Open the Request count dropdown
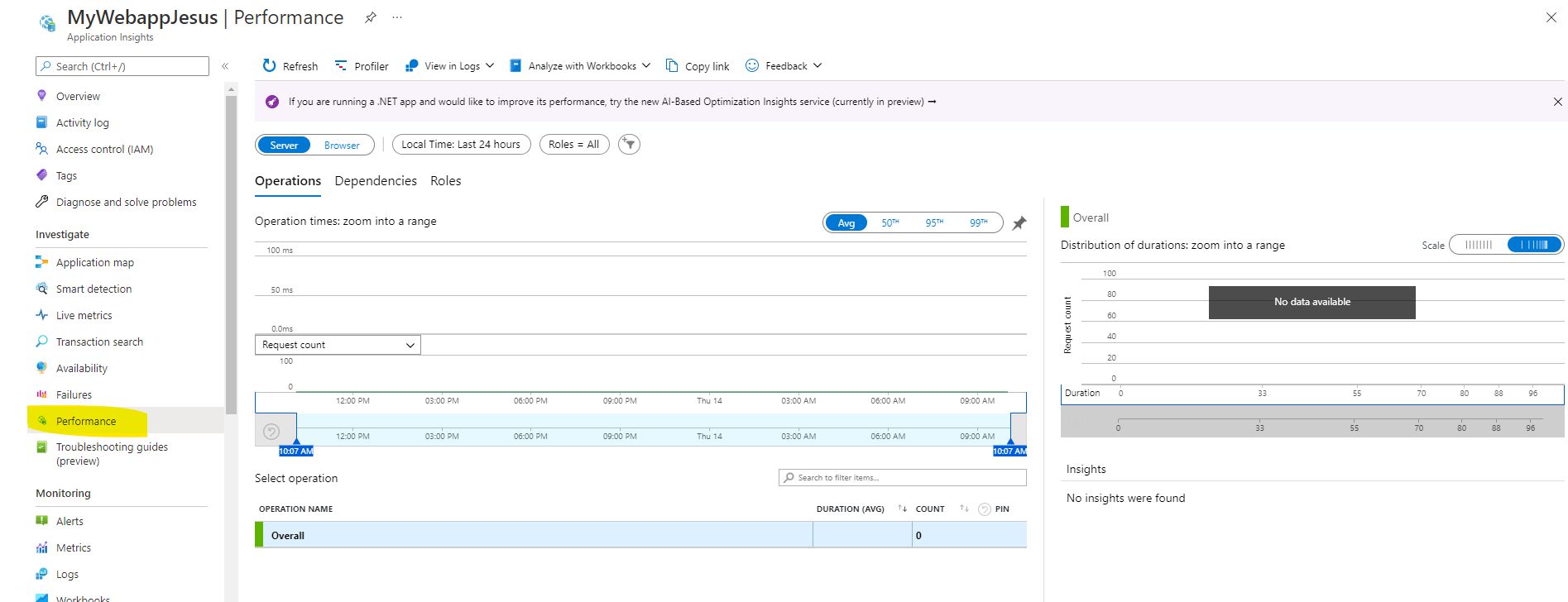Screen dimensions: 1568x602 coord(338,345)
